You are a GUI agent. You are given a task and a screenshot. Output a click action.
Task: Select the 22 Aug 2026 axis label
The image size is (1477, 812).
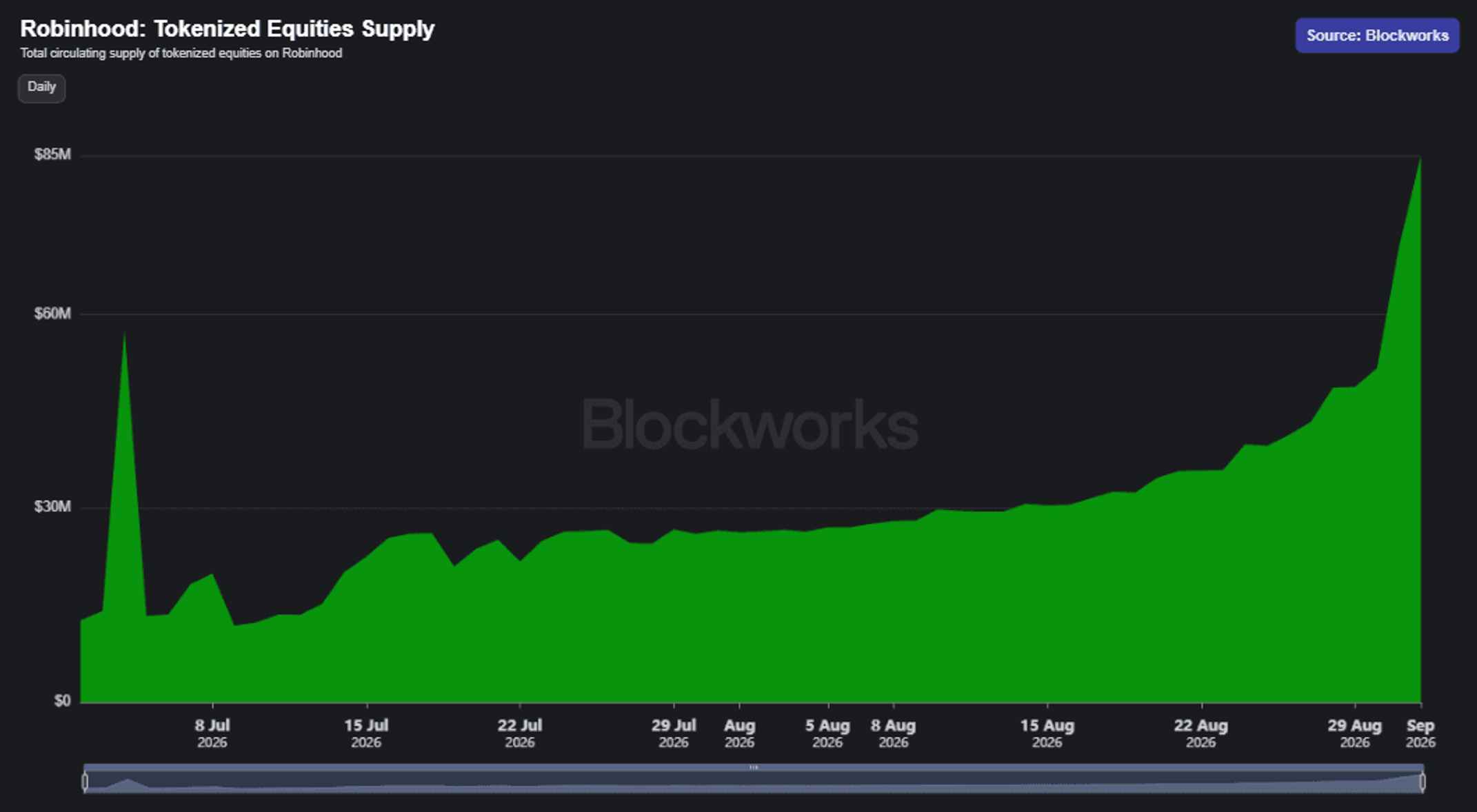[1200, 733]
